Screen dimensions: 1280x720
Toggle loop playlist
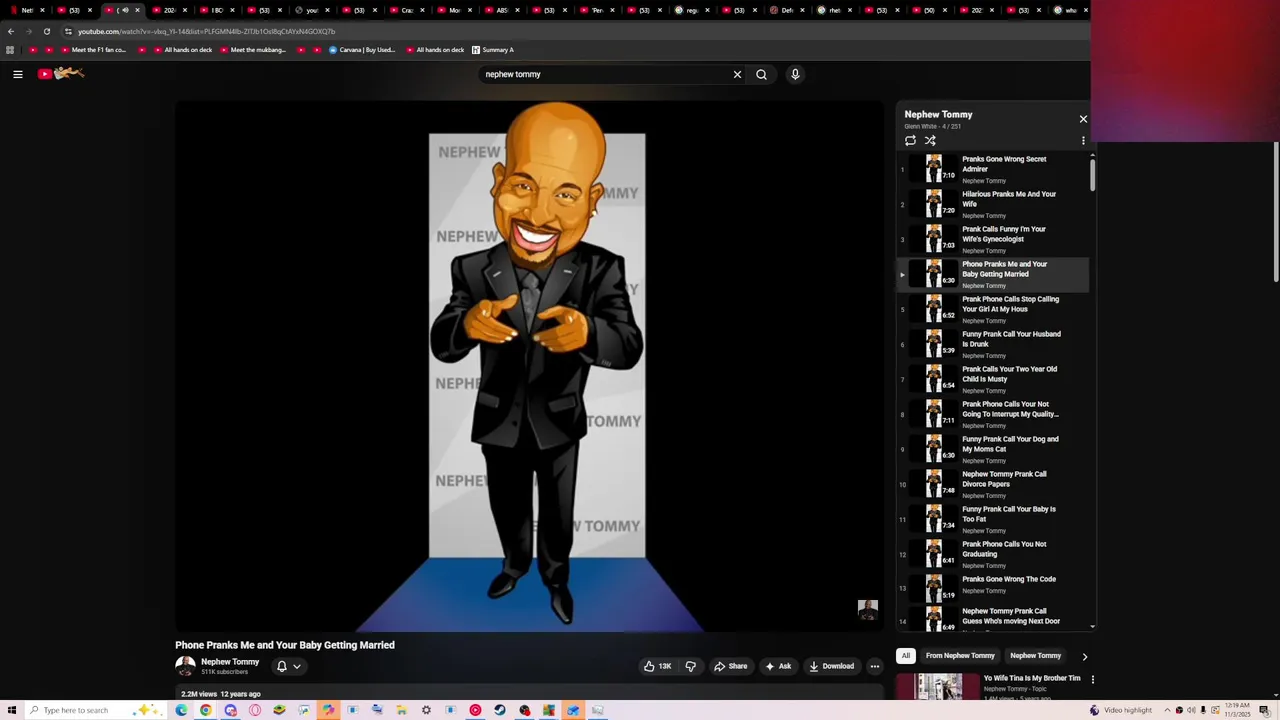(x=910, y=141)
